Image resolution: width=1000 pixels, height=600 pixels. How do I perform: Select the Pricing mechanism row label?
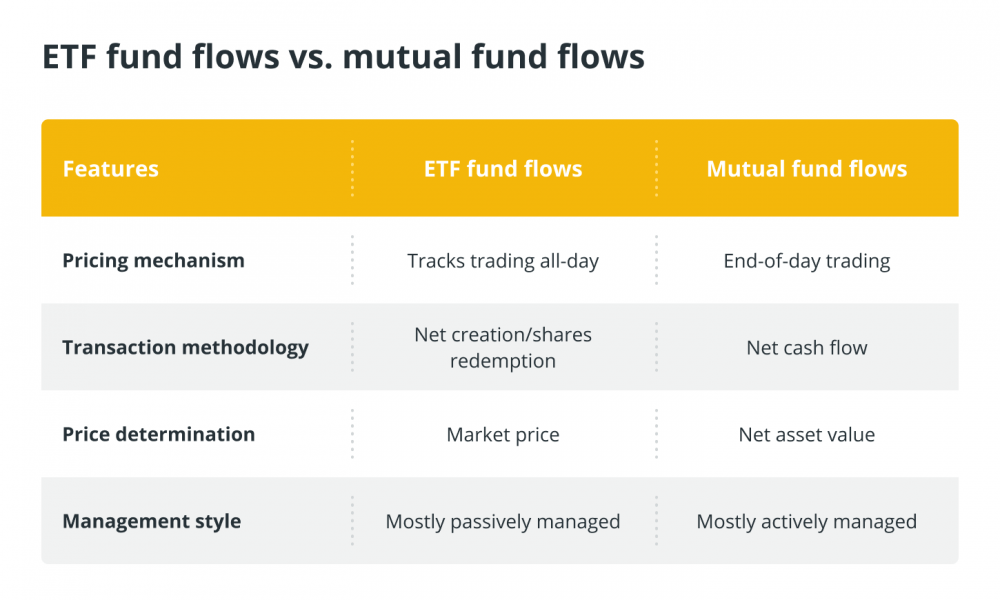[154, 261]
